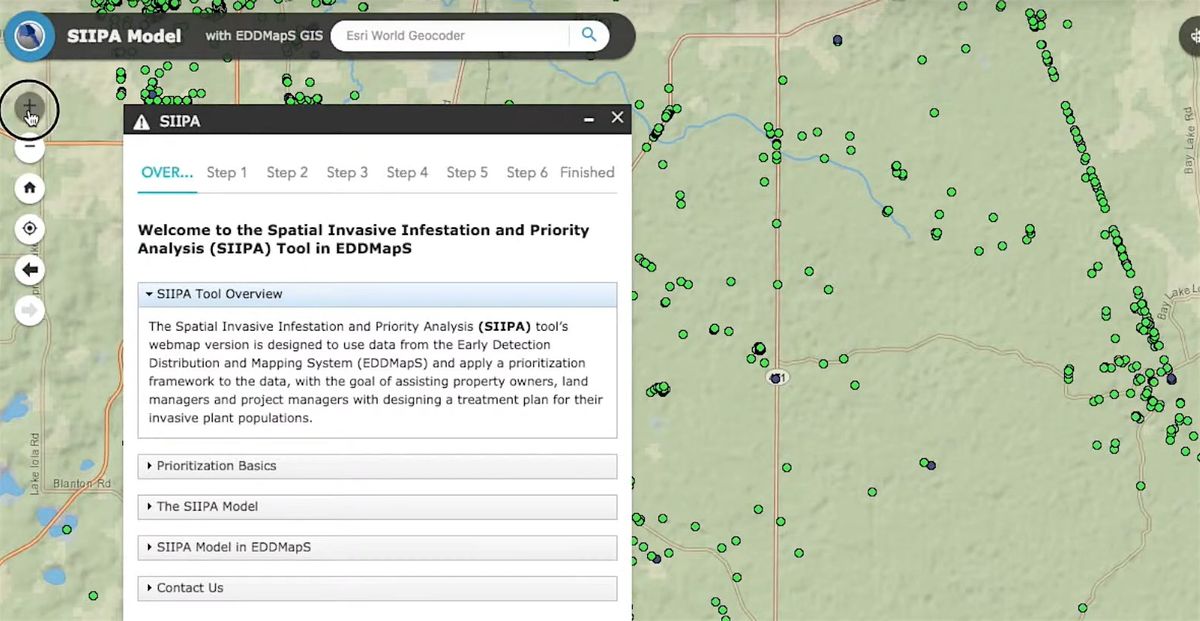Switch to the Step 1 tab
The width and height of the screenshot is (1200, 621).
coord(227,173)
